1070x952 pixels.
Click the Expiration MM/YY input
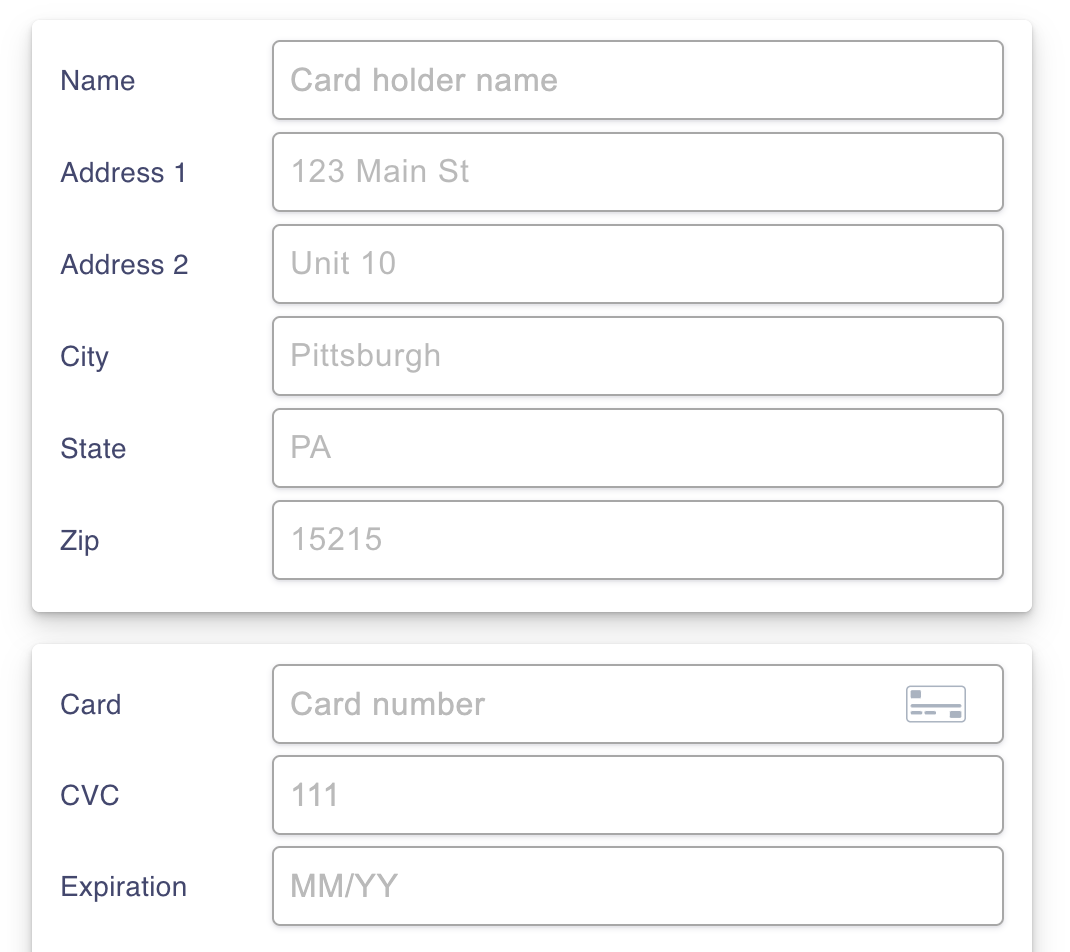coord(638,886)
